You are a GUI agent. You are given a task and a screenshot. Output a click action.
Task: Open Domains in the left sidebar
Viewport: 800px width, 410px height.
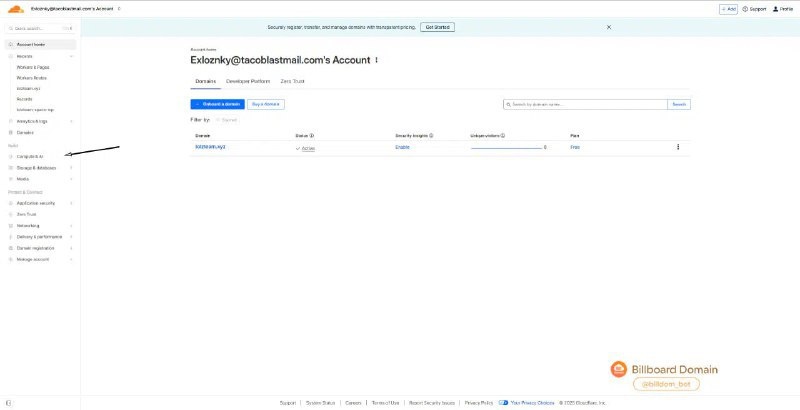tap(25, 133)
